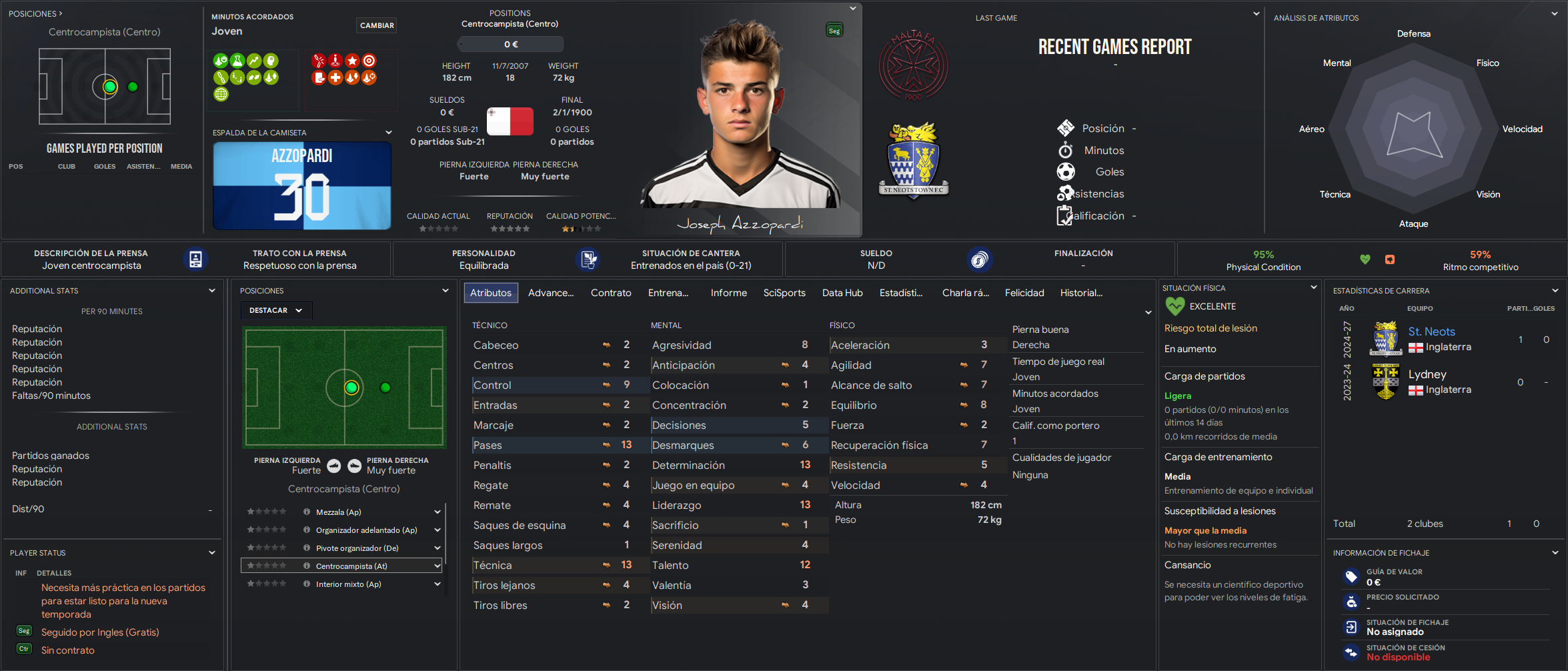1568x671 pixels.
Task: Open the SciSports tab
Action: 784,293
